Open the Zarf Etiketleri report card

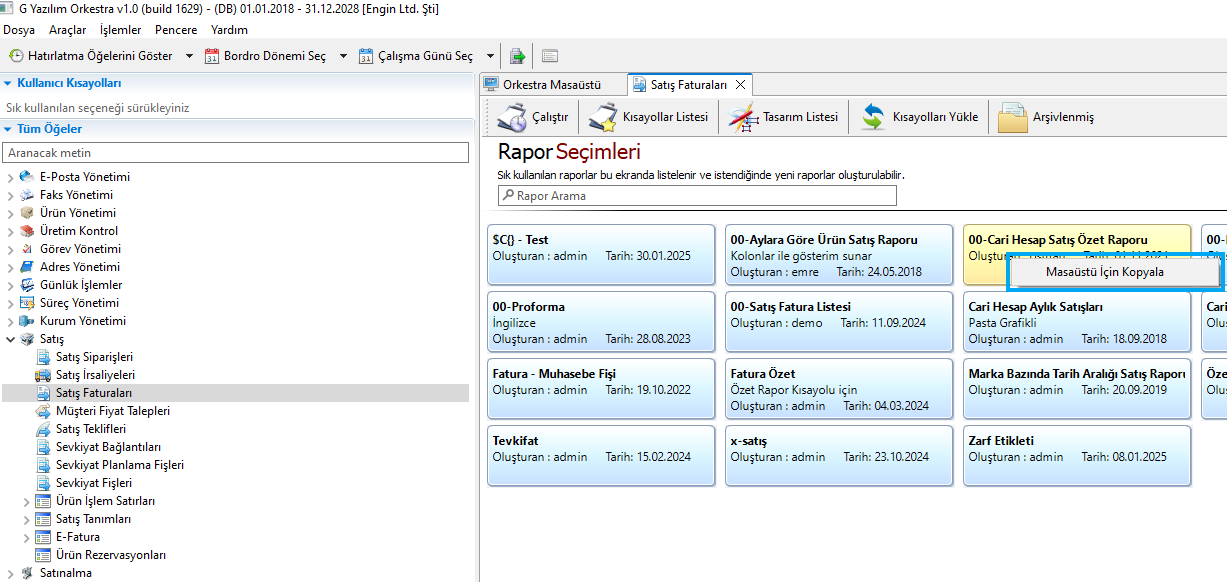click(1076, 456)
